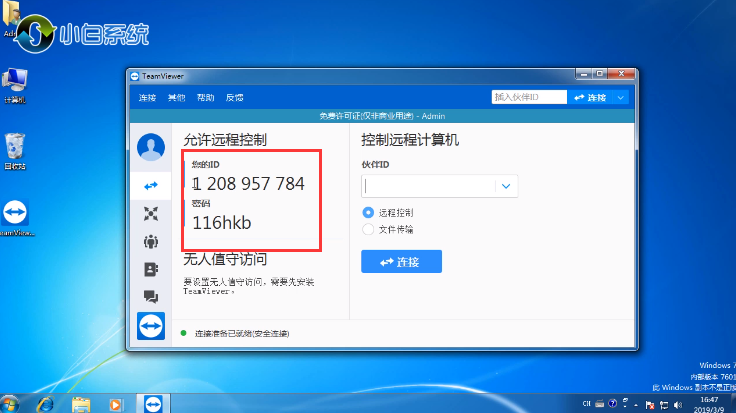Select the 远程控制 radio button
This screenshot has width=736, height=413.
pyautogui.click(x=368, y=213)
